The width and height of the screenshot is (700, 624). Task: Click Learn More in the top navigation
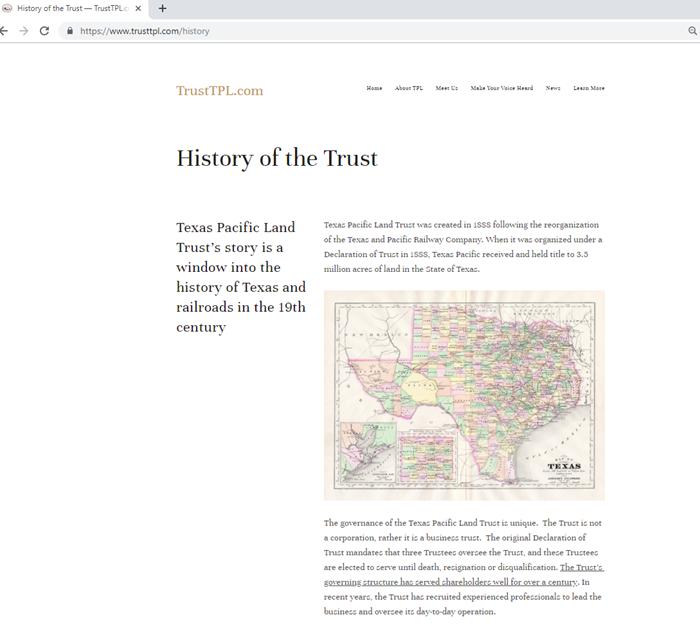(x=588, y=88)
